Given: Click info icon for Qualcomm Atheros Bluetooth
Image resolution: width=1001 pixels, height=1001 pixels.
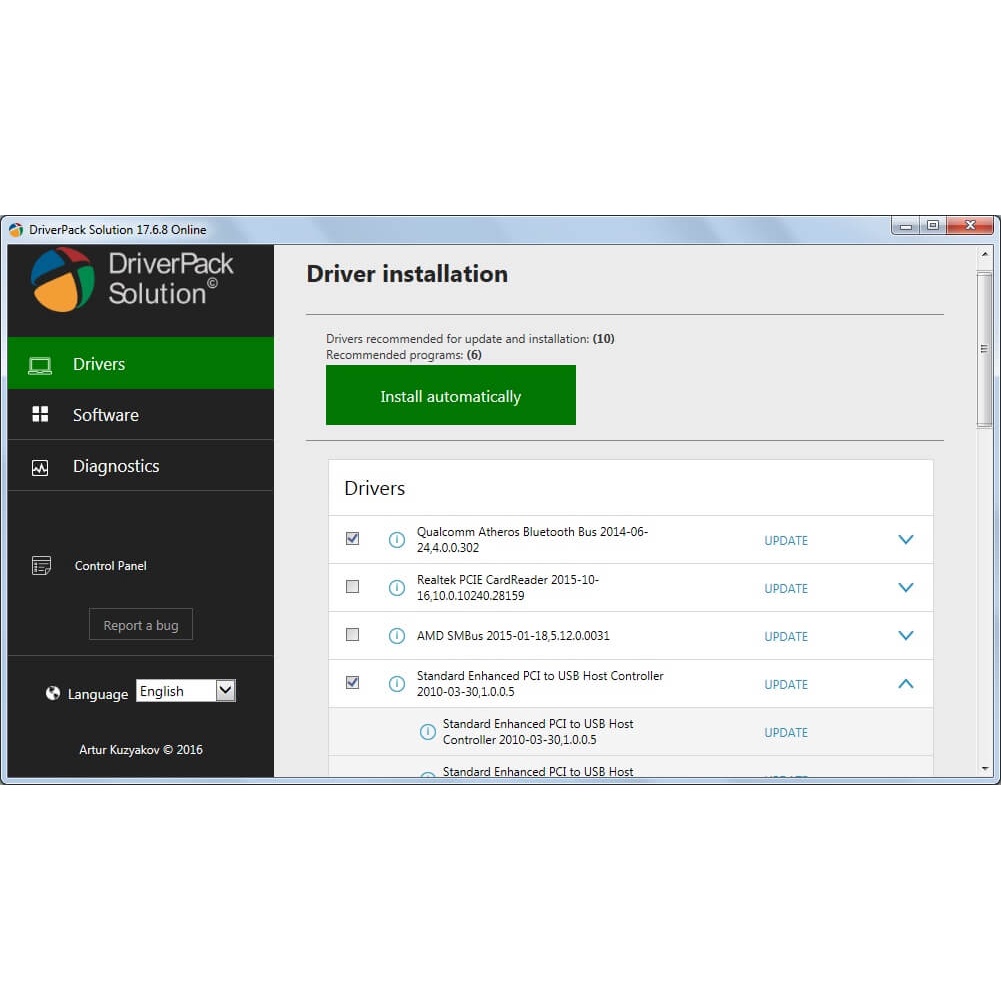Looking at the screenshot, I should click(x=397, y=540).
